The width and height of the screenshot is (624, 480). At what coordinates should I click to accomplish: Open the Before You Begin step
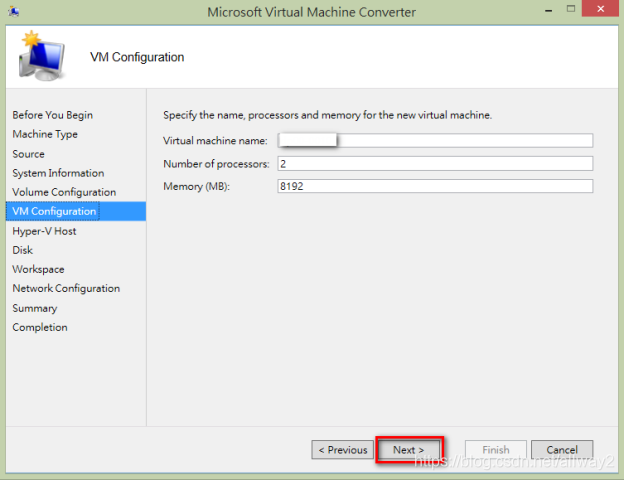click(x=53, y=115)
